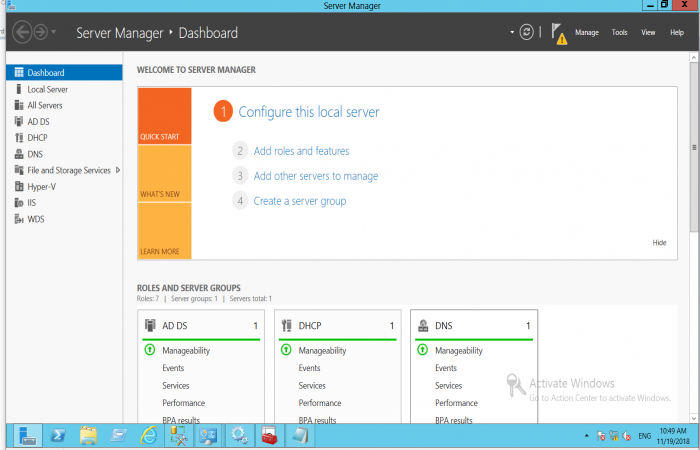Refresh the Server Manager dashboard
The image size is (700, 450).
pyautogui.click(x=527, y=32)
